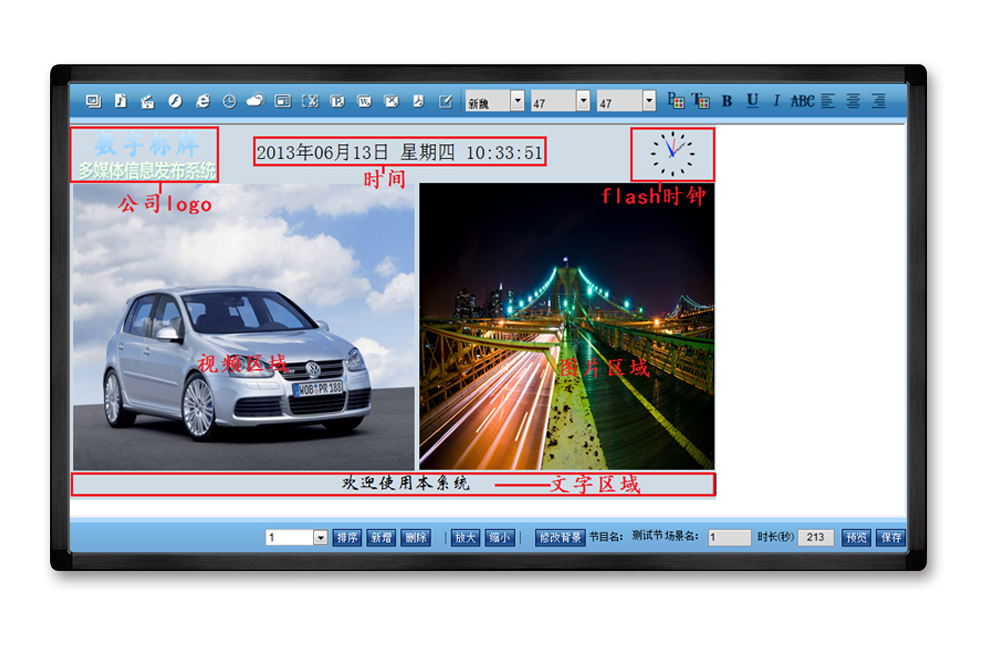Image resolution: width=990 pixels, height=645 pixels.
Task: Insert video with the clapperboard icon
Action: coord(148,101)
